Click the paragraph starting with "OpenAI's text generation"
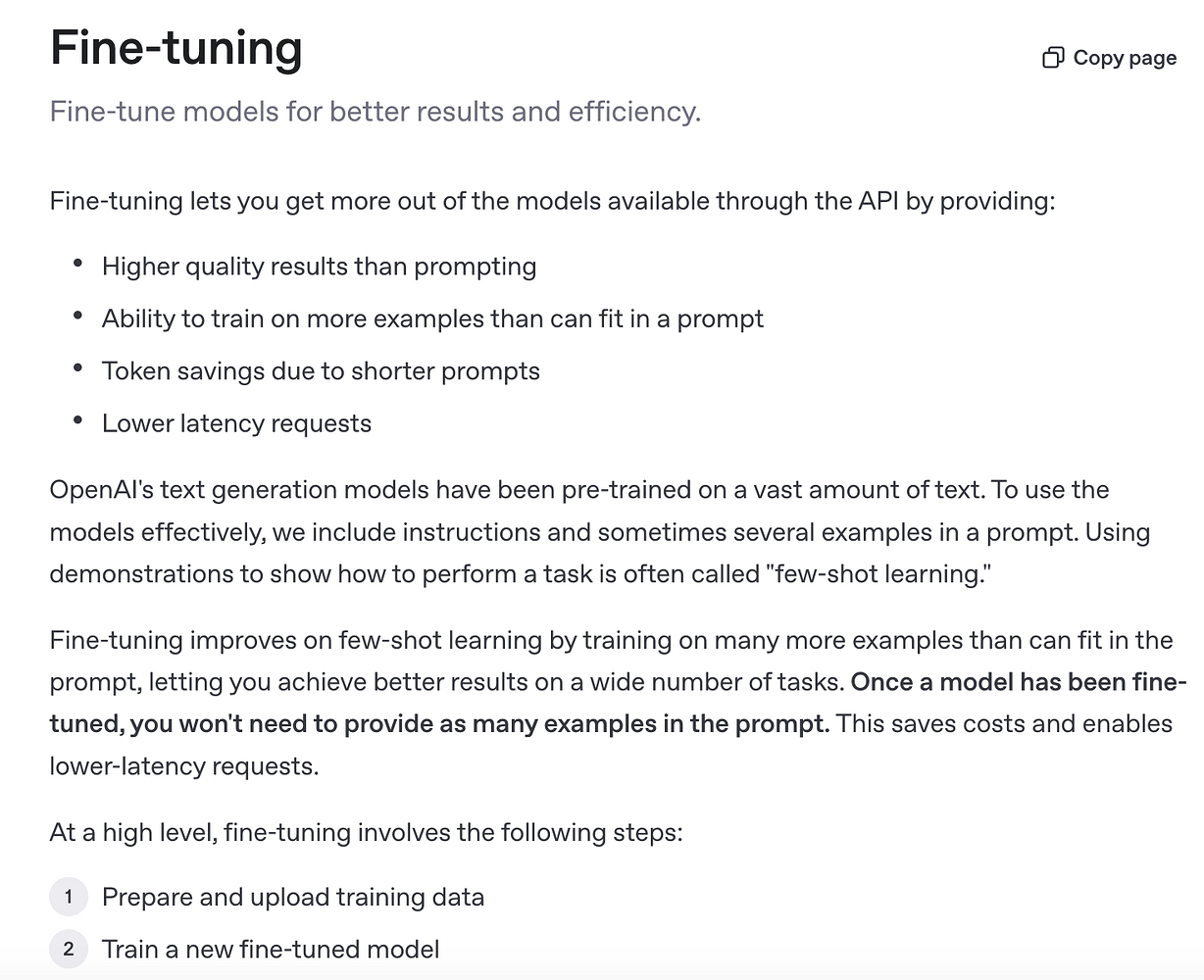This screenshot has height=980, width=1204. click(x=600, y=531)
